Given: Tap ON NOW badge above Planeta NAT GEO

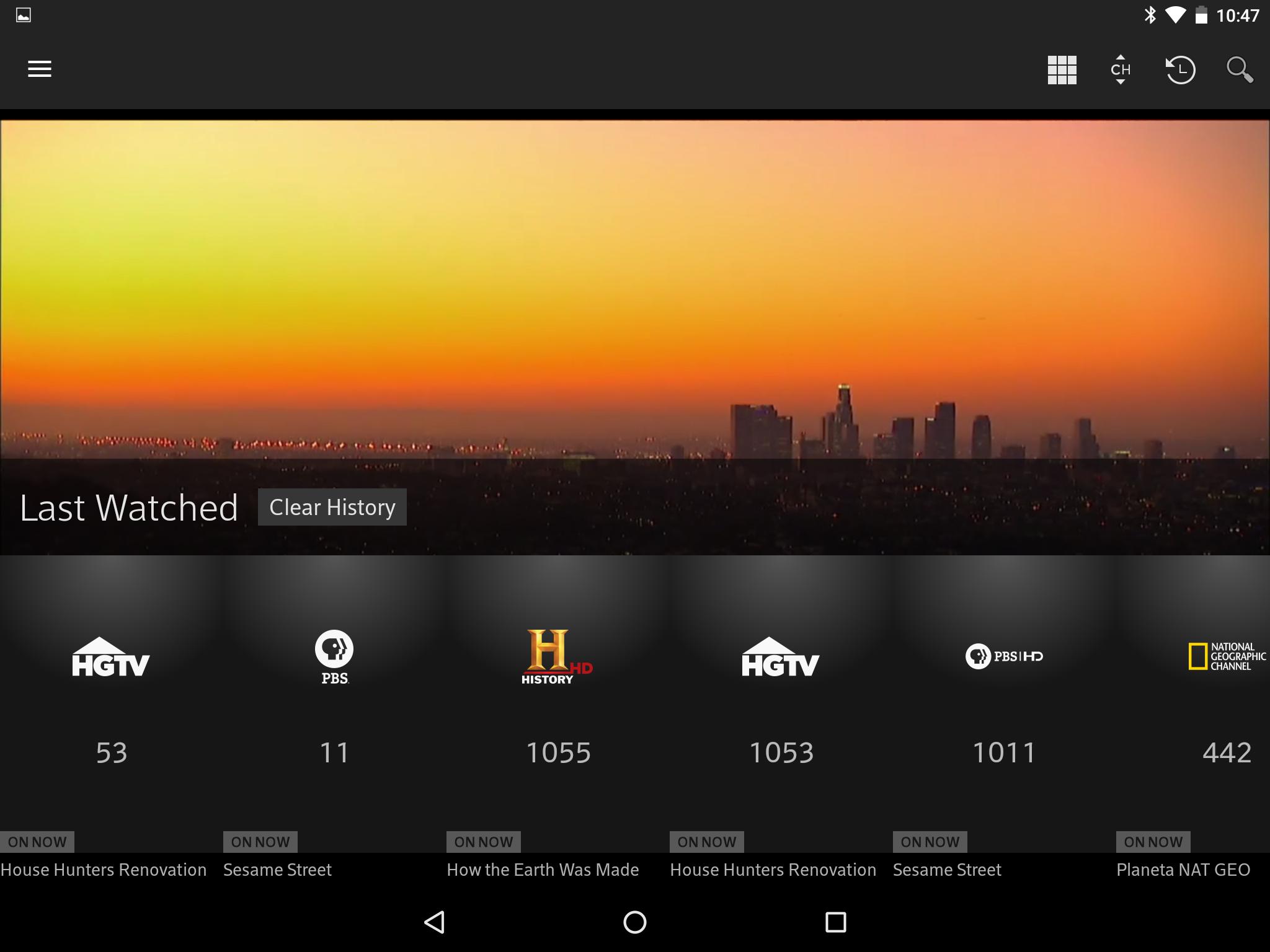Looking at the screenshot, I should [1153, 842].
